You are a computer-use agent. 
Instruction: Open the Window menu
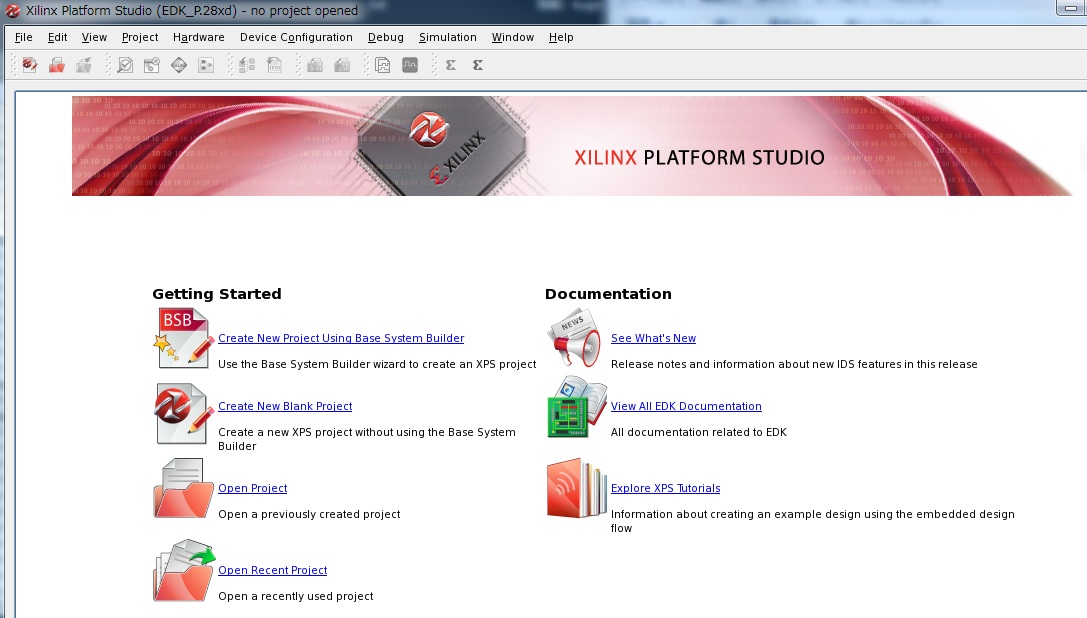(x=513, y=37)
